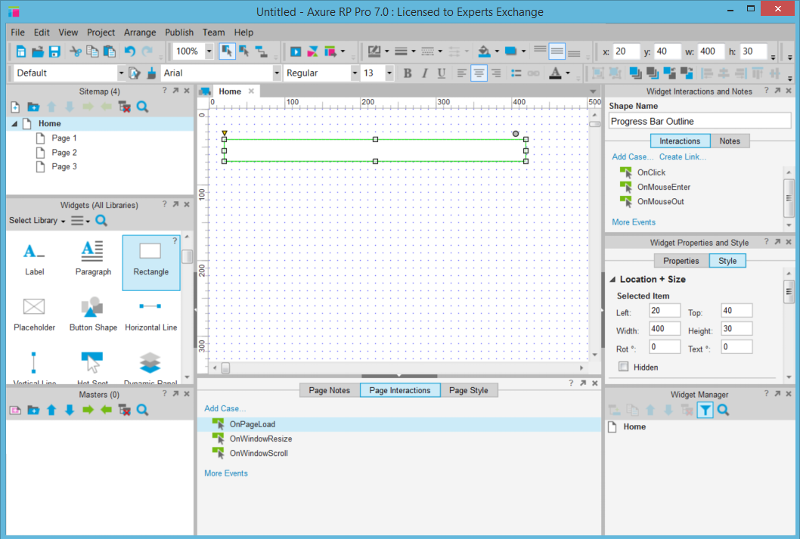800x539 pixels.
Task: Toggle center text alignment
Action: point(480,73)
